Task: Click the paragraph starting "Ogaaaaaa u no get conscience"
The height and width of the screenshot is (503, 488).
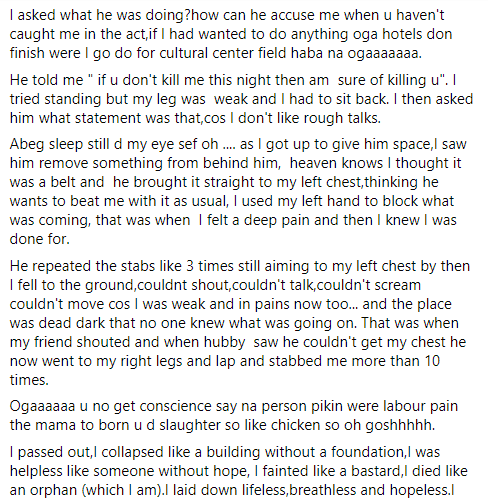Action: pyautogui.click(x=234, y=415)
